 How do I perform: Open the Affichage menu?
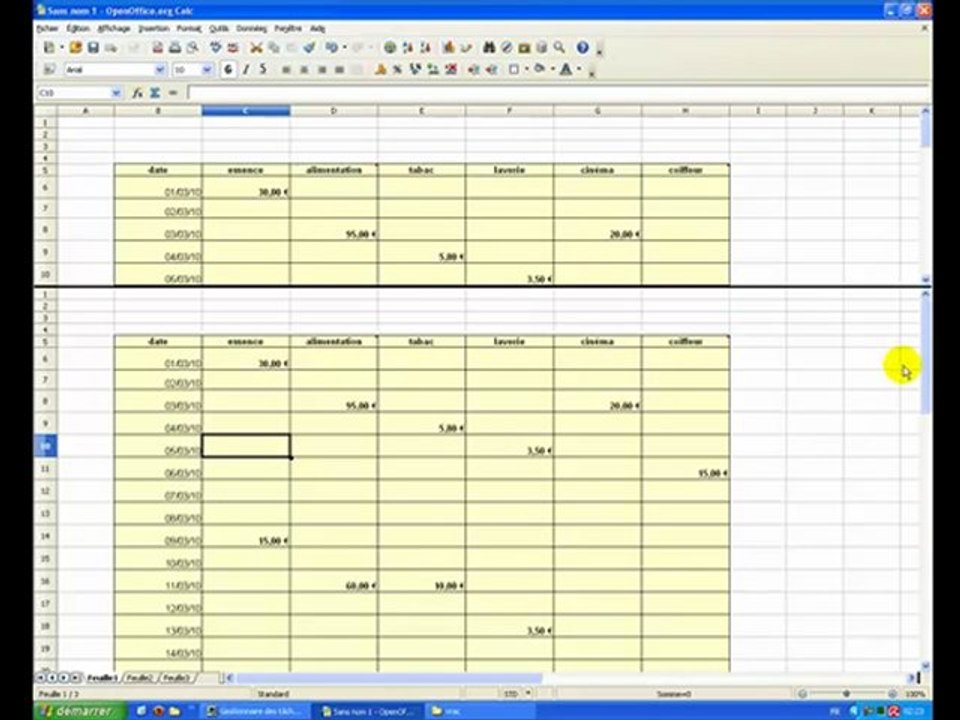(114, 28)
